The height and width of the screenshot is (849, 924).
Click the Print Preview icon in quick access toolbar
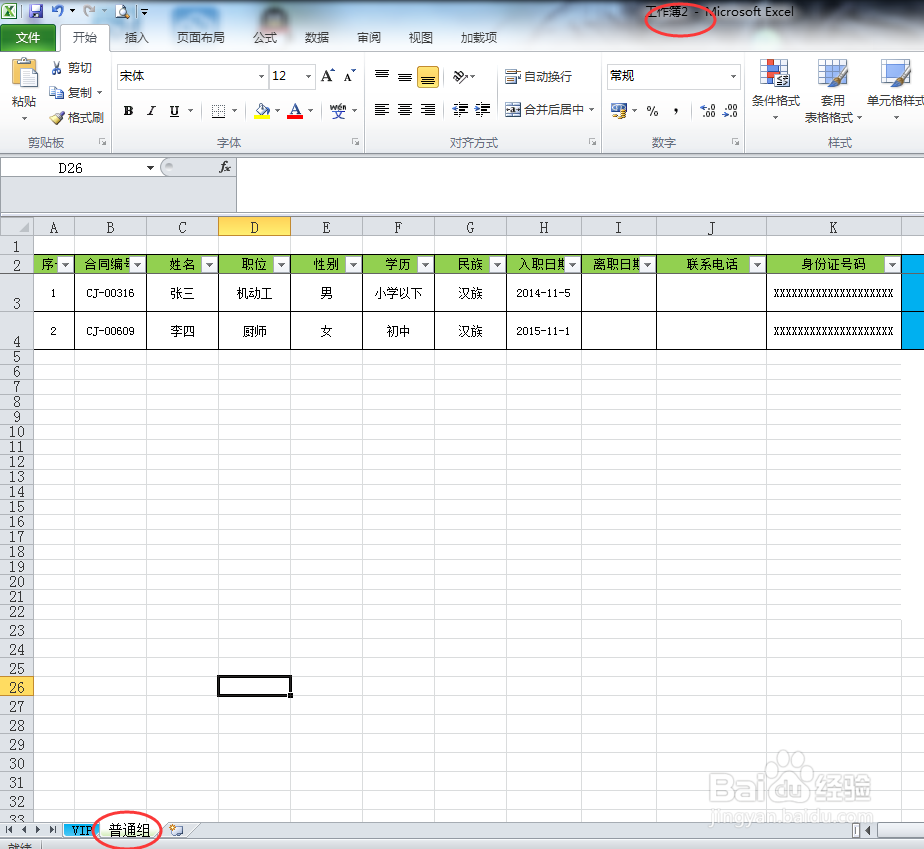coord(122,11)
